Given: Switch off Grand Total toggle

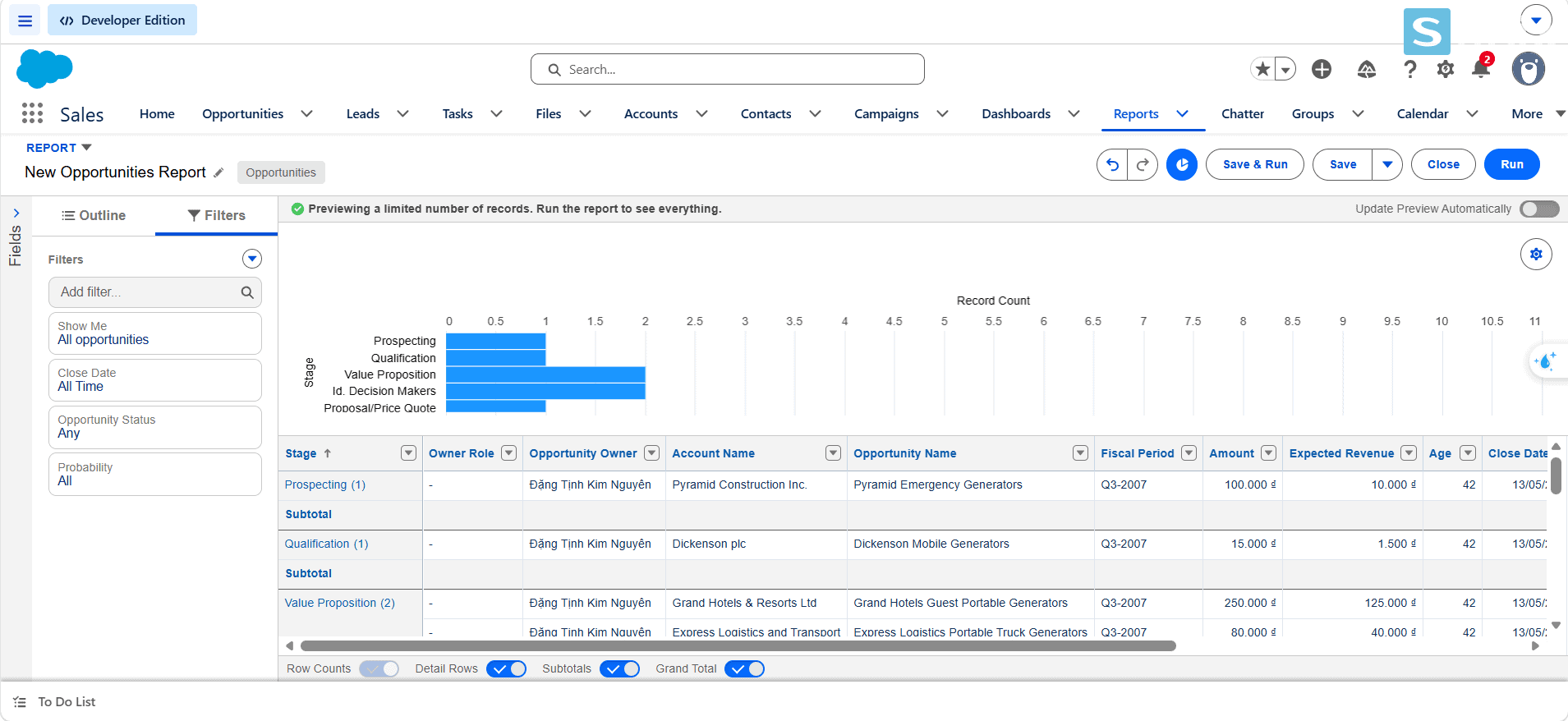Looking at the screenshot, I should coord(745,668).
